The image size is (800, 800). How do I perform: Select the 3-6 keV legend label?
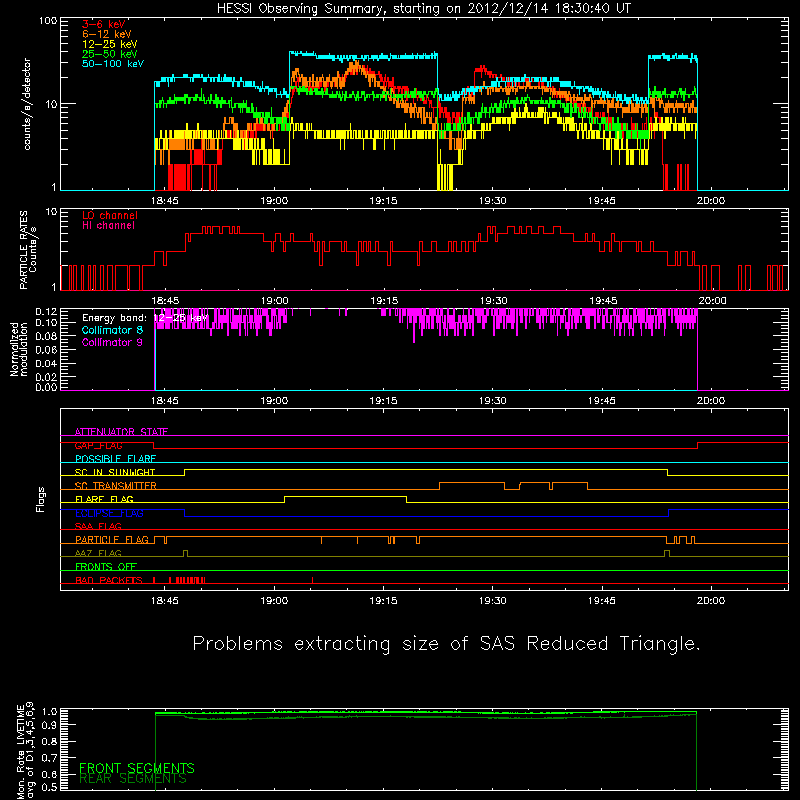click(104, 24)
